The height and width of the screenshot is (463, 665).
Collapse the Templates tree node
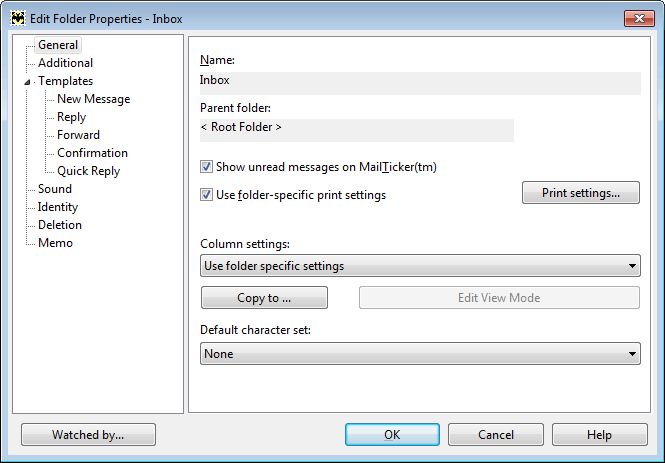click(27, 82)
